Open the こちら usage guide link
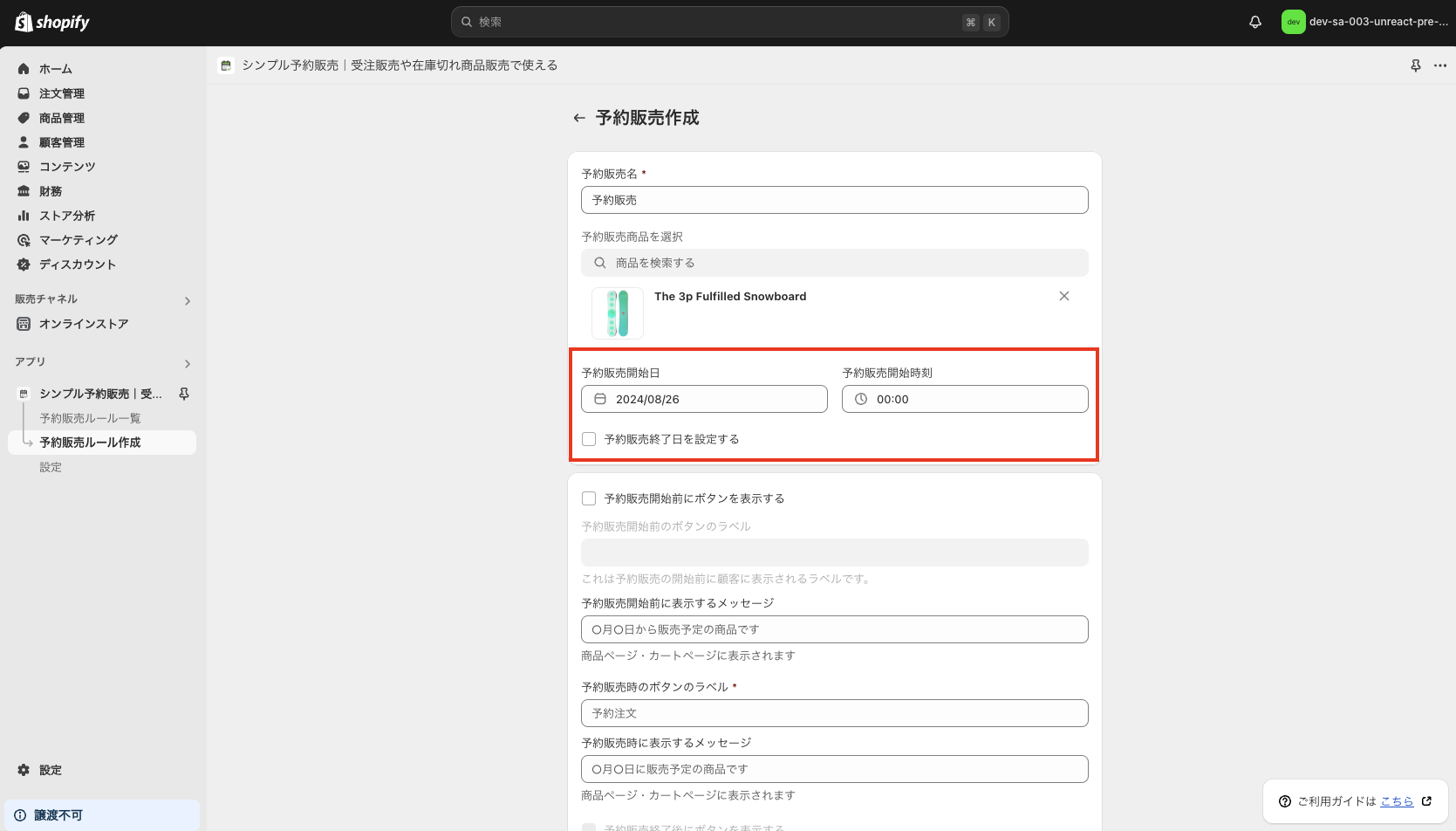1456x831 pixels. pos(1397,800)
